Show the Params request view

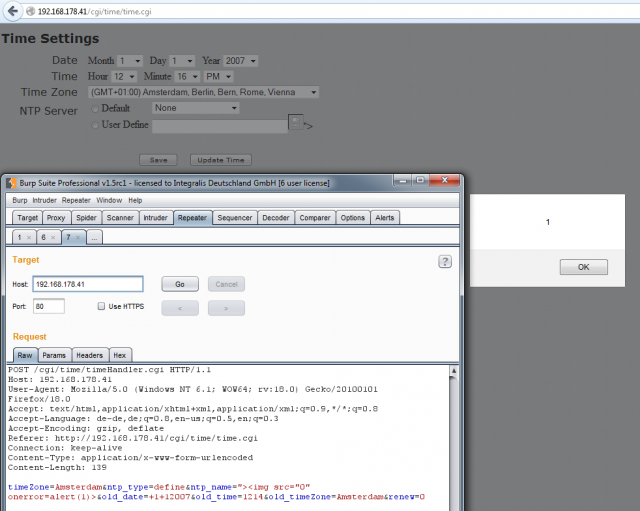[x=54, y=355]
